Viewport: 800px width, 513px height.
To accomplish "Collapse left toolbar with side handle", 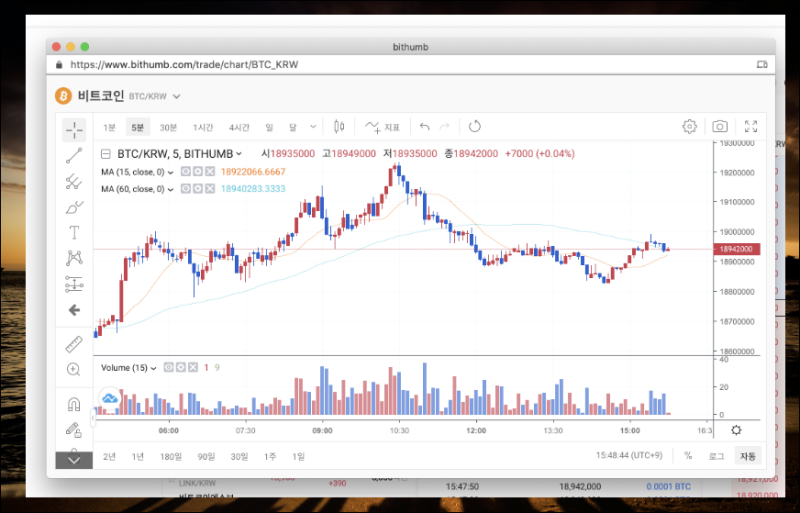I will [93, 418].
